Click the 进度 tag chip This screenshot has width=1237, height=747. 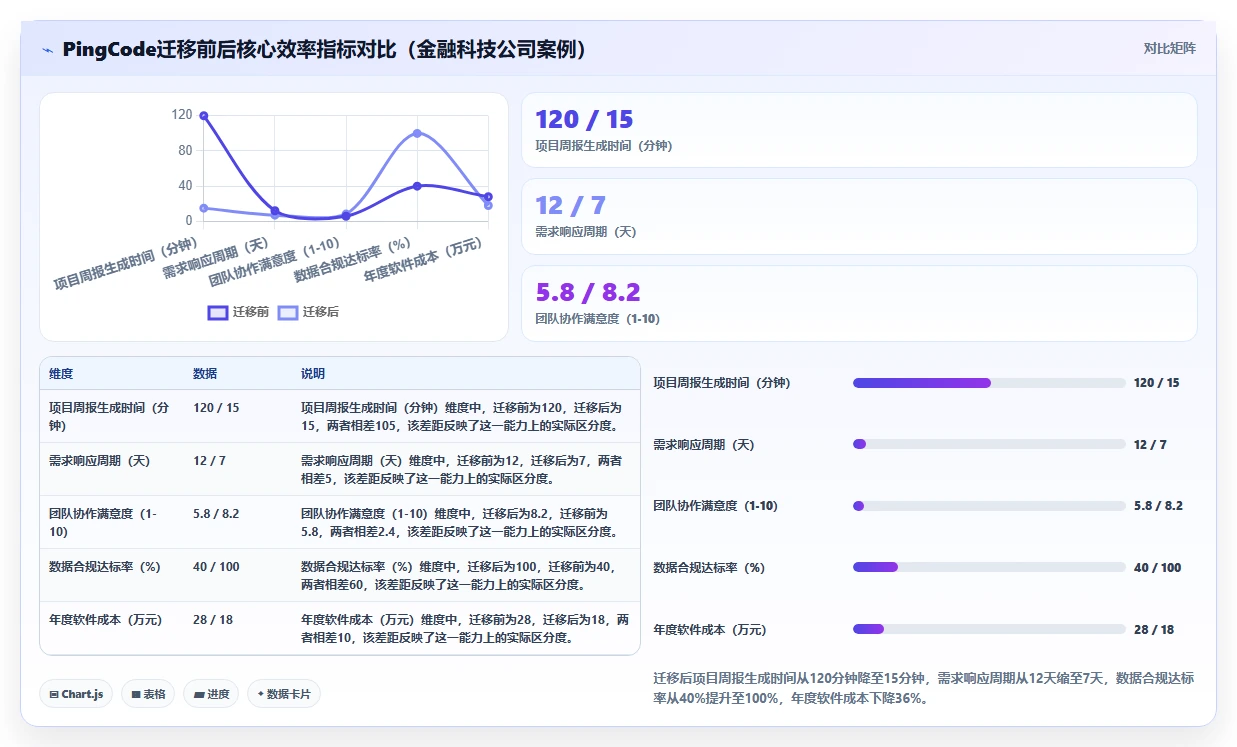[x=211, y=694]
